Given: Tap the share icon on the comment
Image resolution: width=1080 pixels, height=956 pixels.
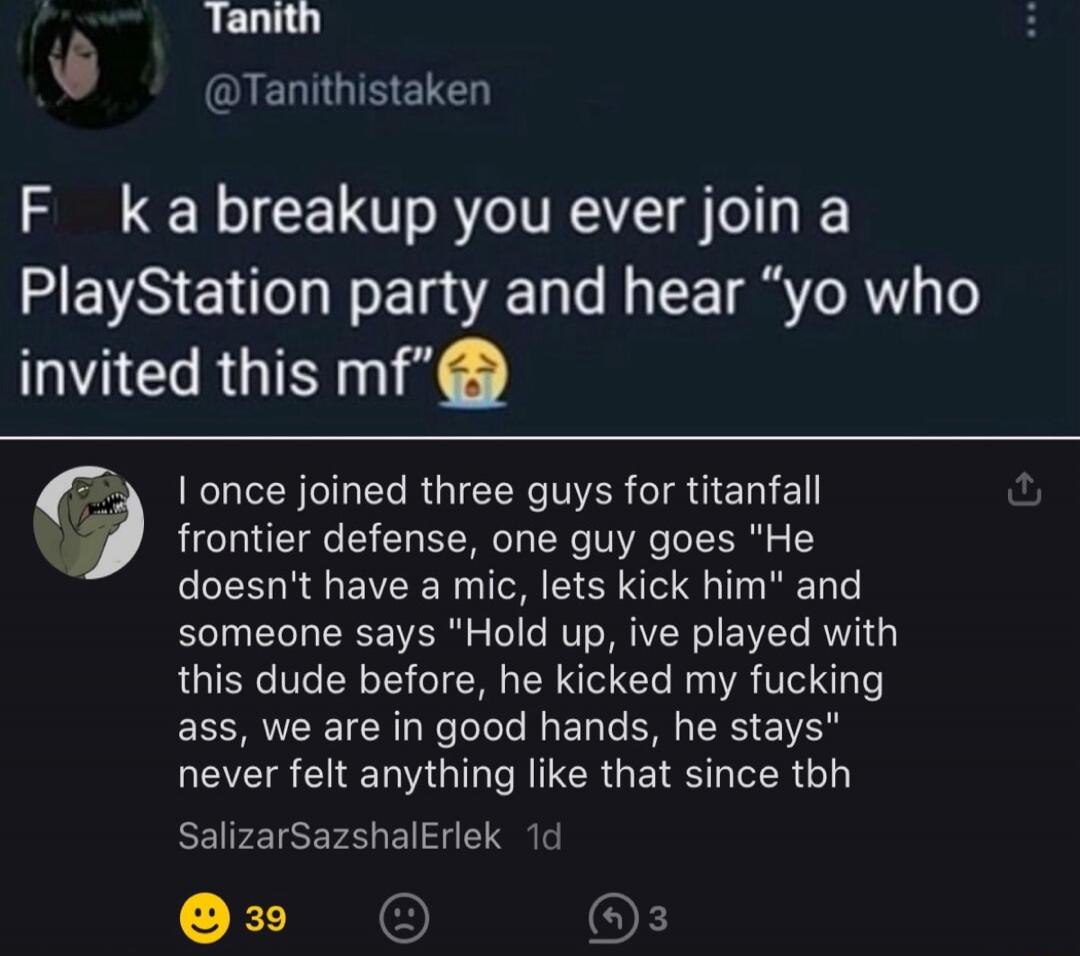Looking at the screenshot, I should pos(1024,489).
